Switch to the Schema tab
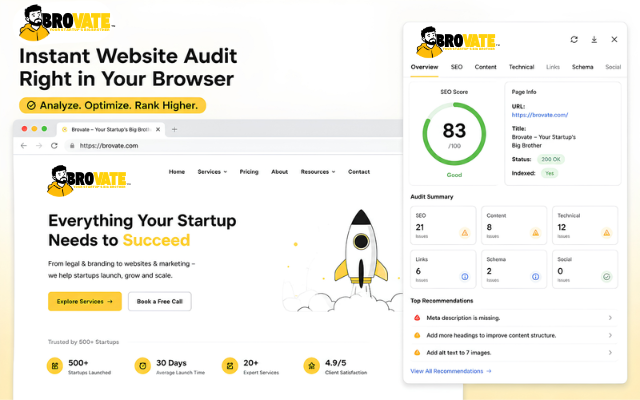The image size is (640, 400). pyautogui.click(x=582, y=67)
